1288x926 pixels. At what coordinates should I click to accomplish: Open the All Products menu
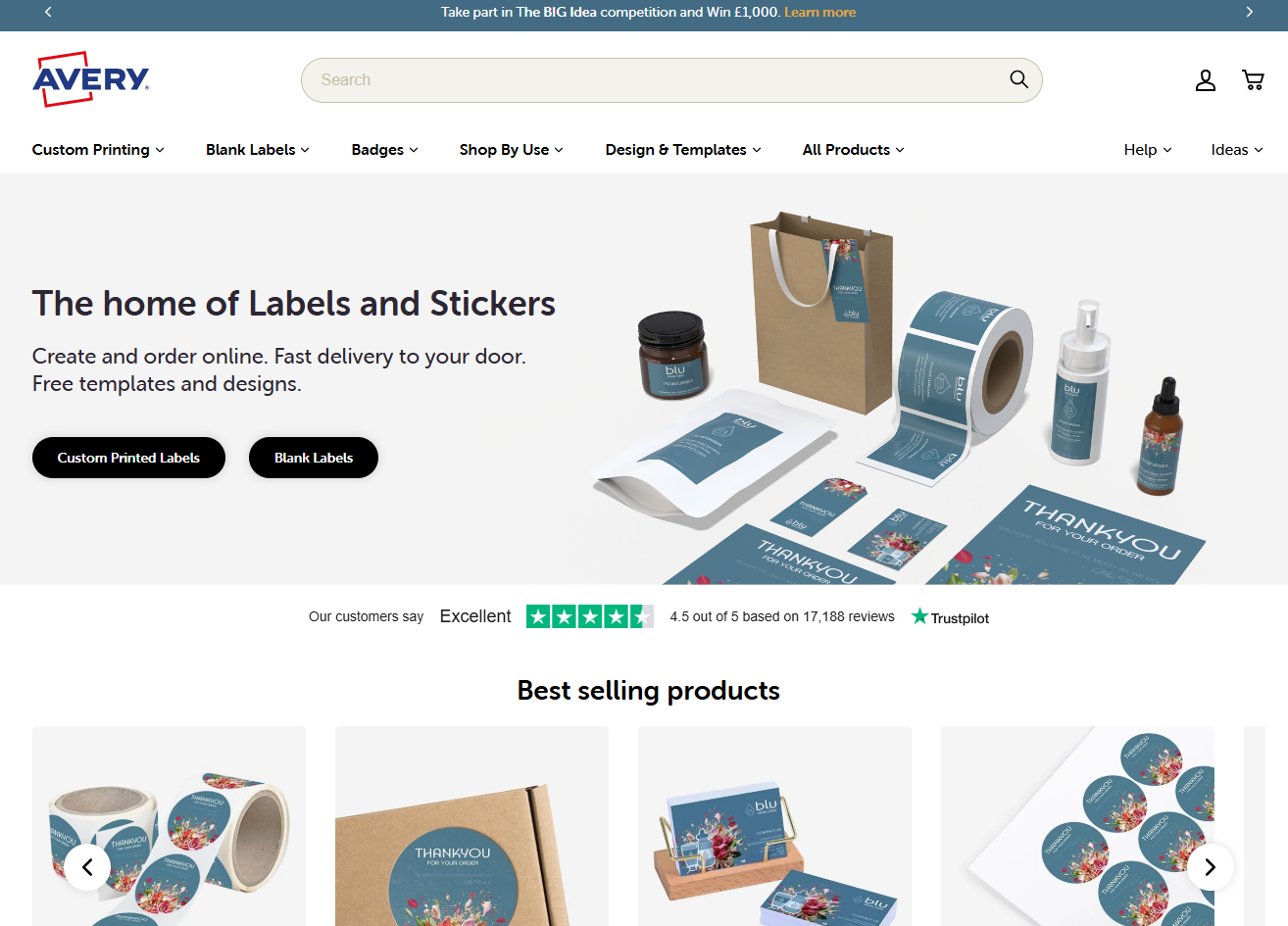(854, 150)
